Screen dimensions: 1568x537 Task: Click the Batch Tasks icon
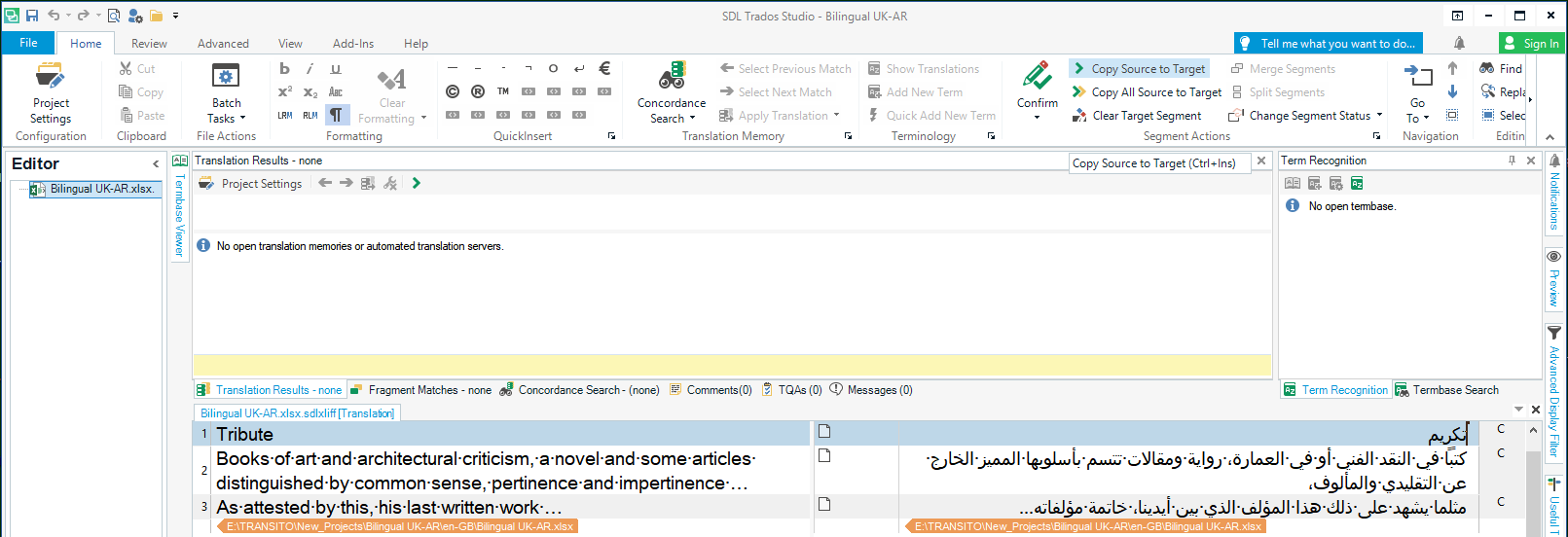coord(226,76)
